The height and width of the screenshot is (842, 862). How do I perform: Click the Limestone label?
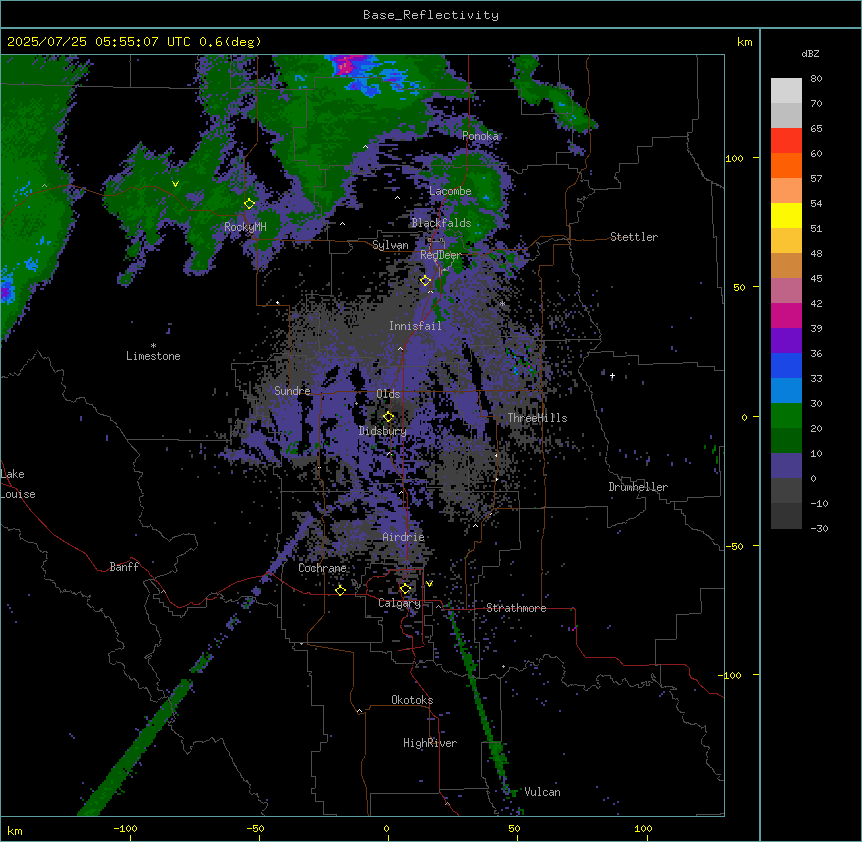(153, 356)
